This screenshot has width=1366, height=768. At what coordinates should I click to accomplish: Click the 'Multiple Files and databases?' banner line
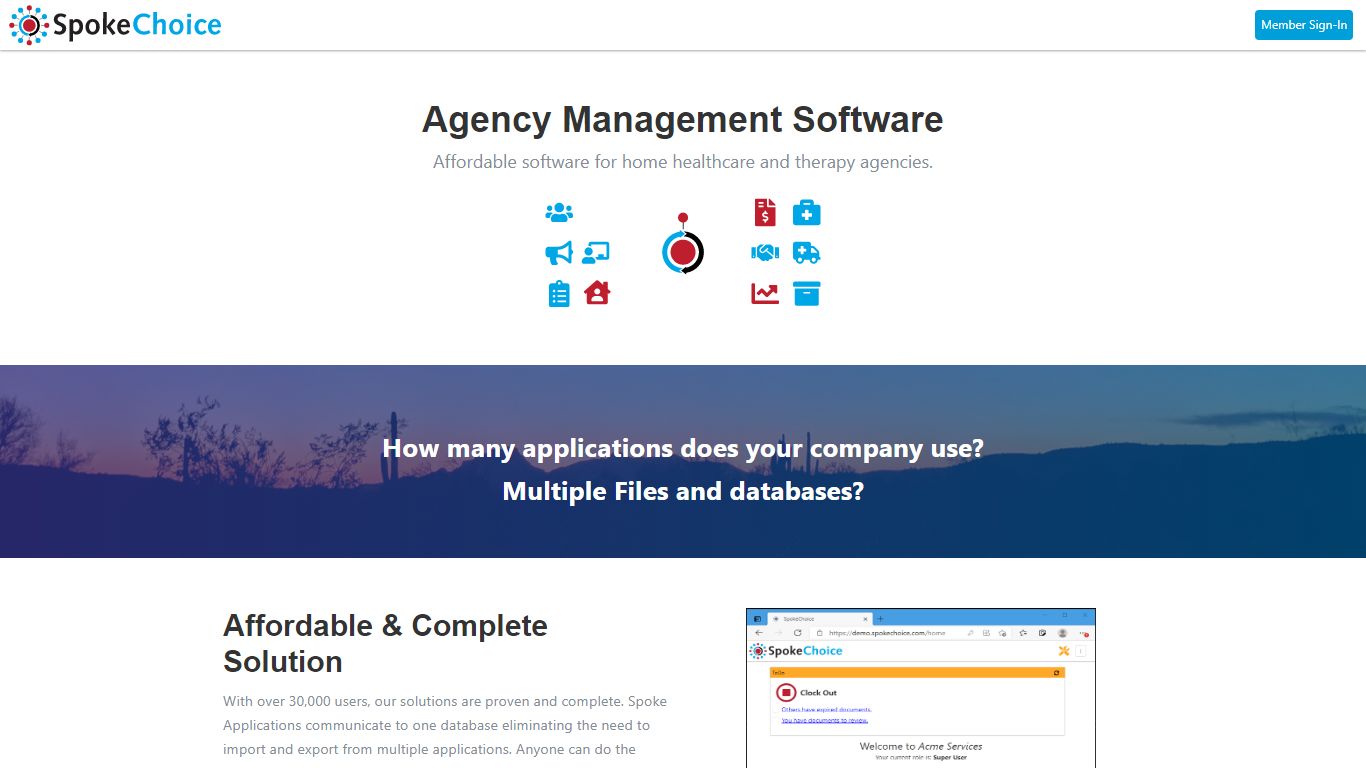[683, 491]
